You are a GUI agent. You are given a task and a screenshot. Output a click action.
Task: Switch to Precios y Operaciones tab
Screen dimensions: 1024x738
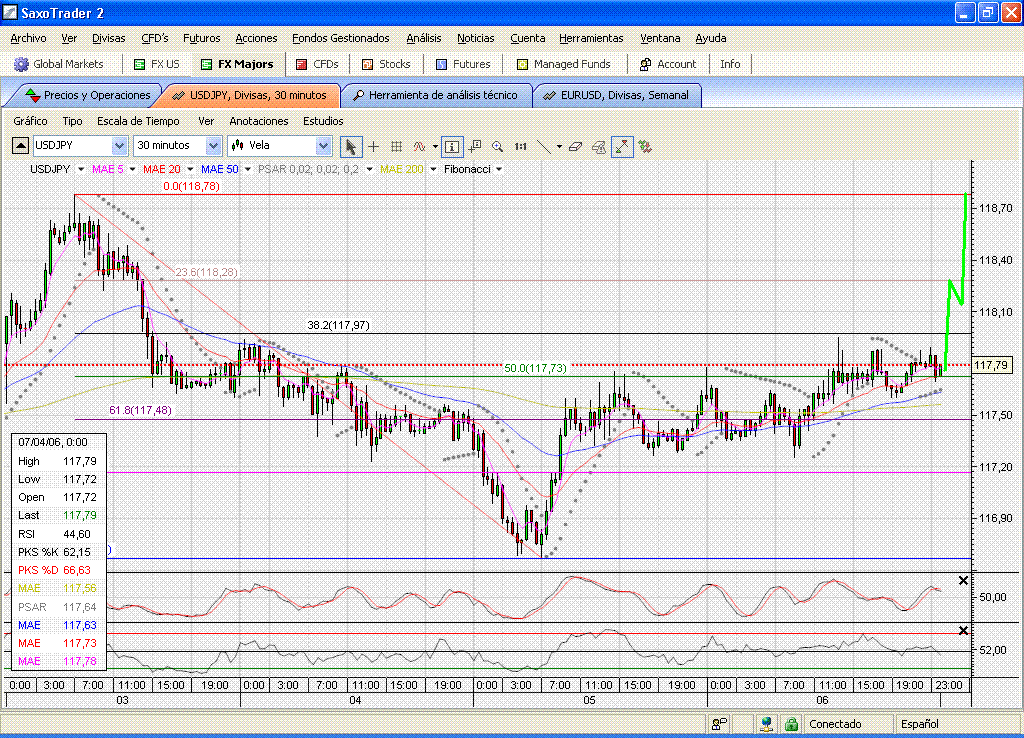tap(88, 95)
